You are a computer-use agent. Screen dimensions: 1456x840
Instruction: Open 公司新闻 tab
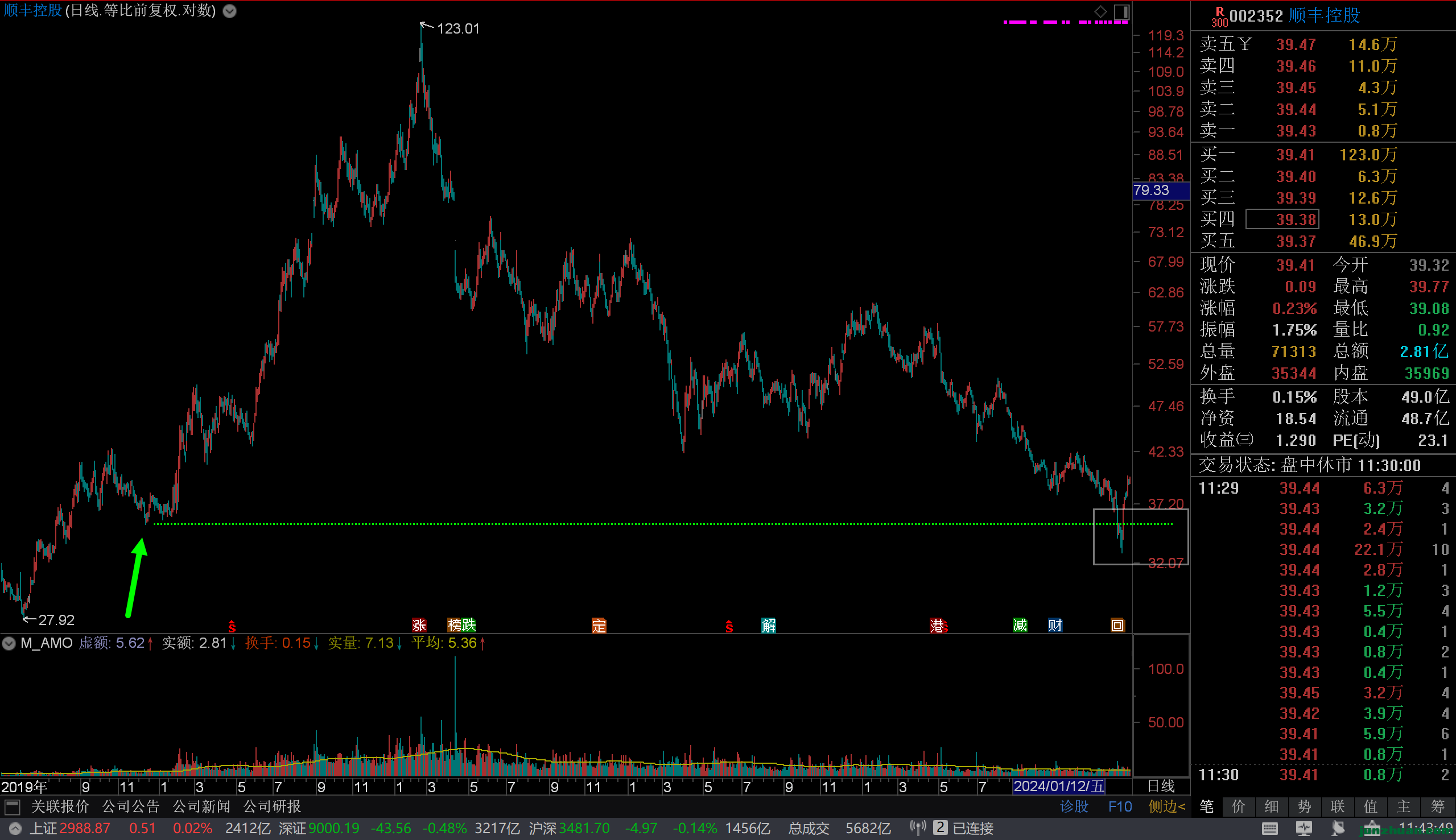(201, 806)
